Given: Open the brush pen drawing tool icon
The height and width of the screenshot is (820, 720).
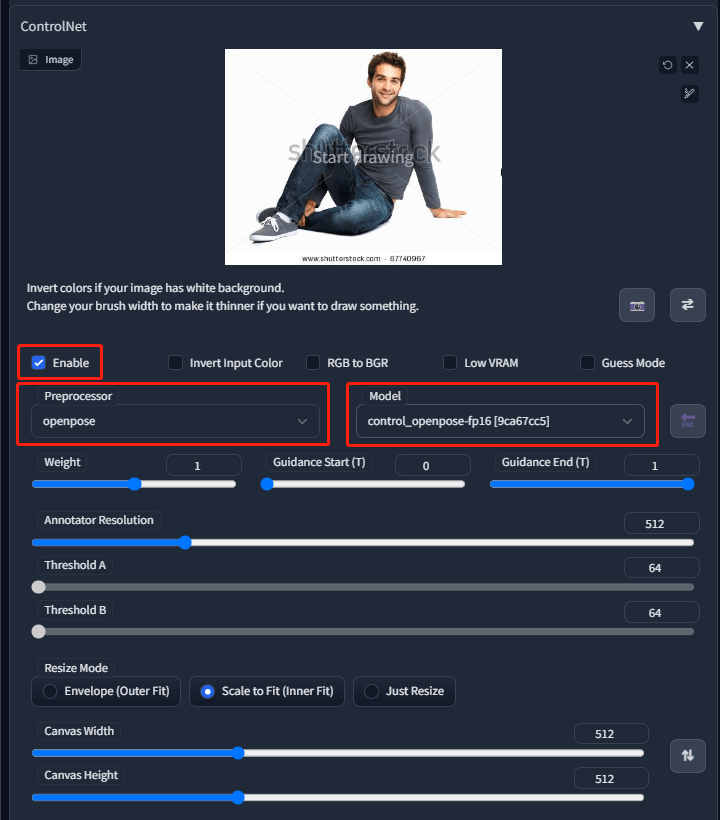Looking at the screenshot, I should point(690,94).
